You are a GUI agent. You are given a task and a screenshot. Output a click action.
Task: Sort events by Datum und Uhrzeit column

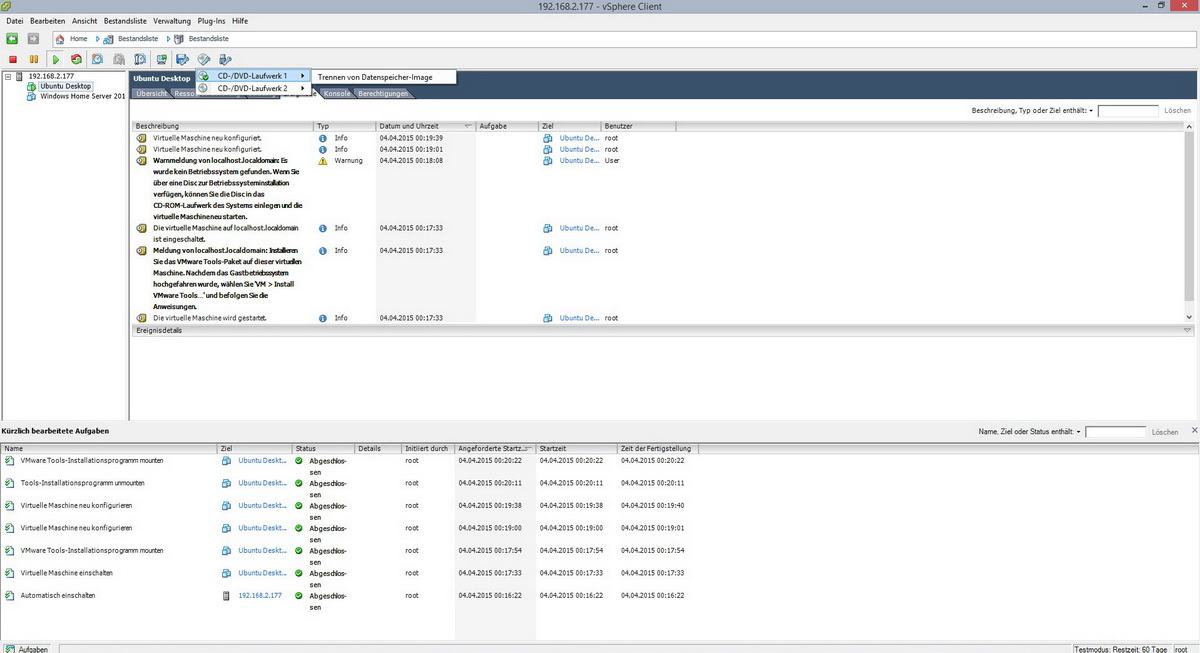[x=425, y=126]
